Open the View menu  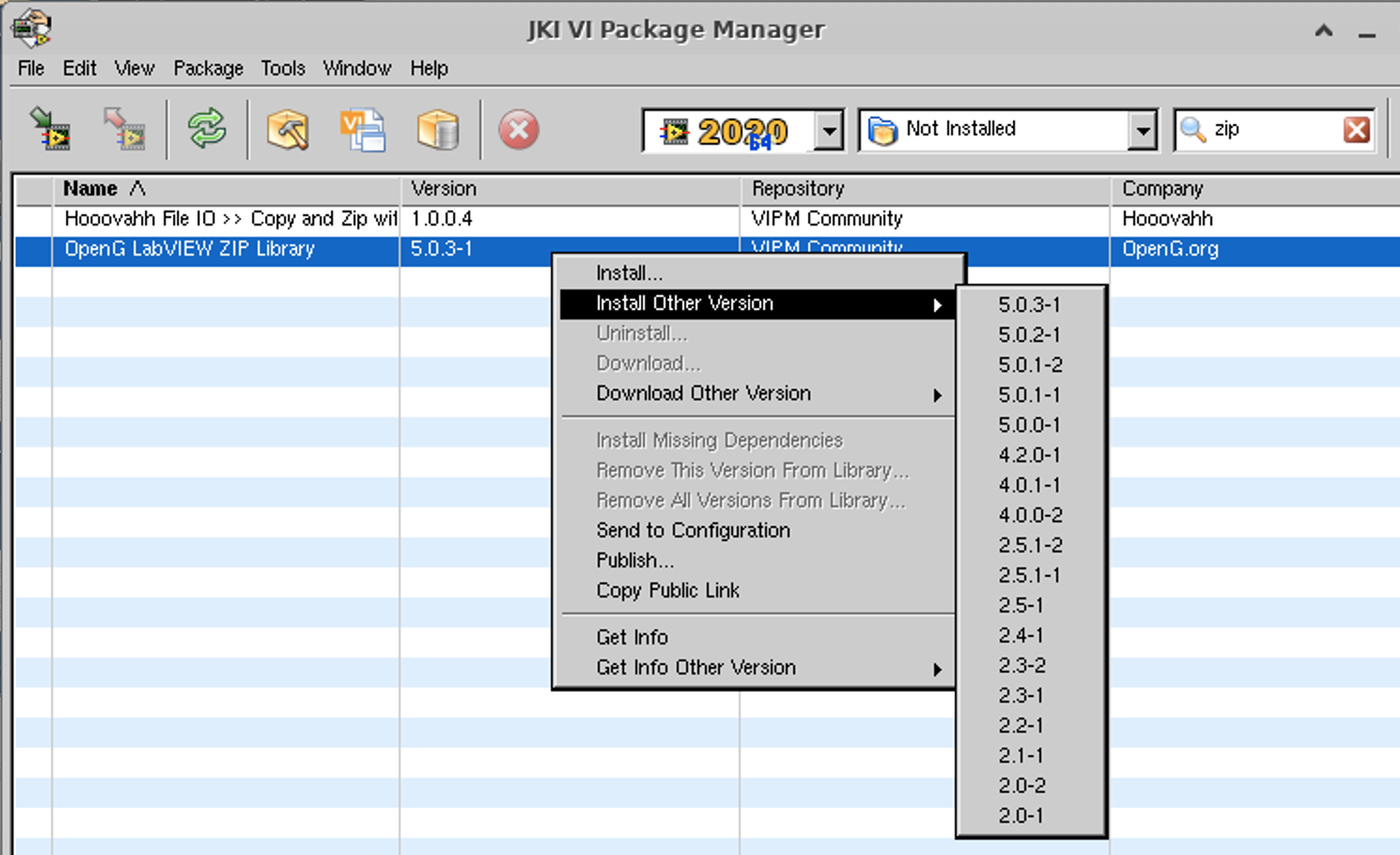(134, 69)
